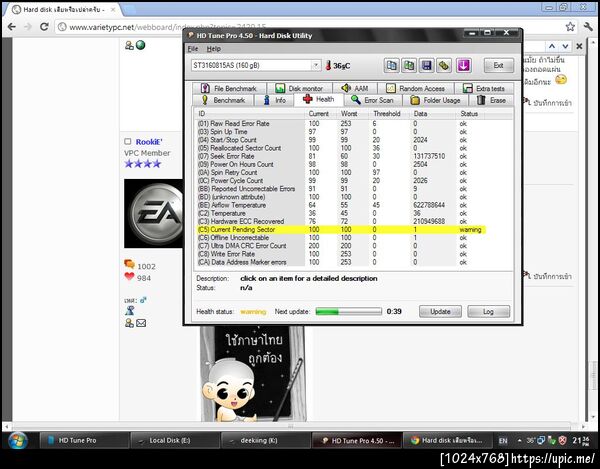
Task: Select the Health tab
Action: [x=319, y=99]
